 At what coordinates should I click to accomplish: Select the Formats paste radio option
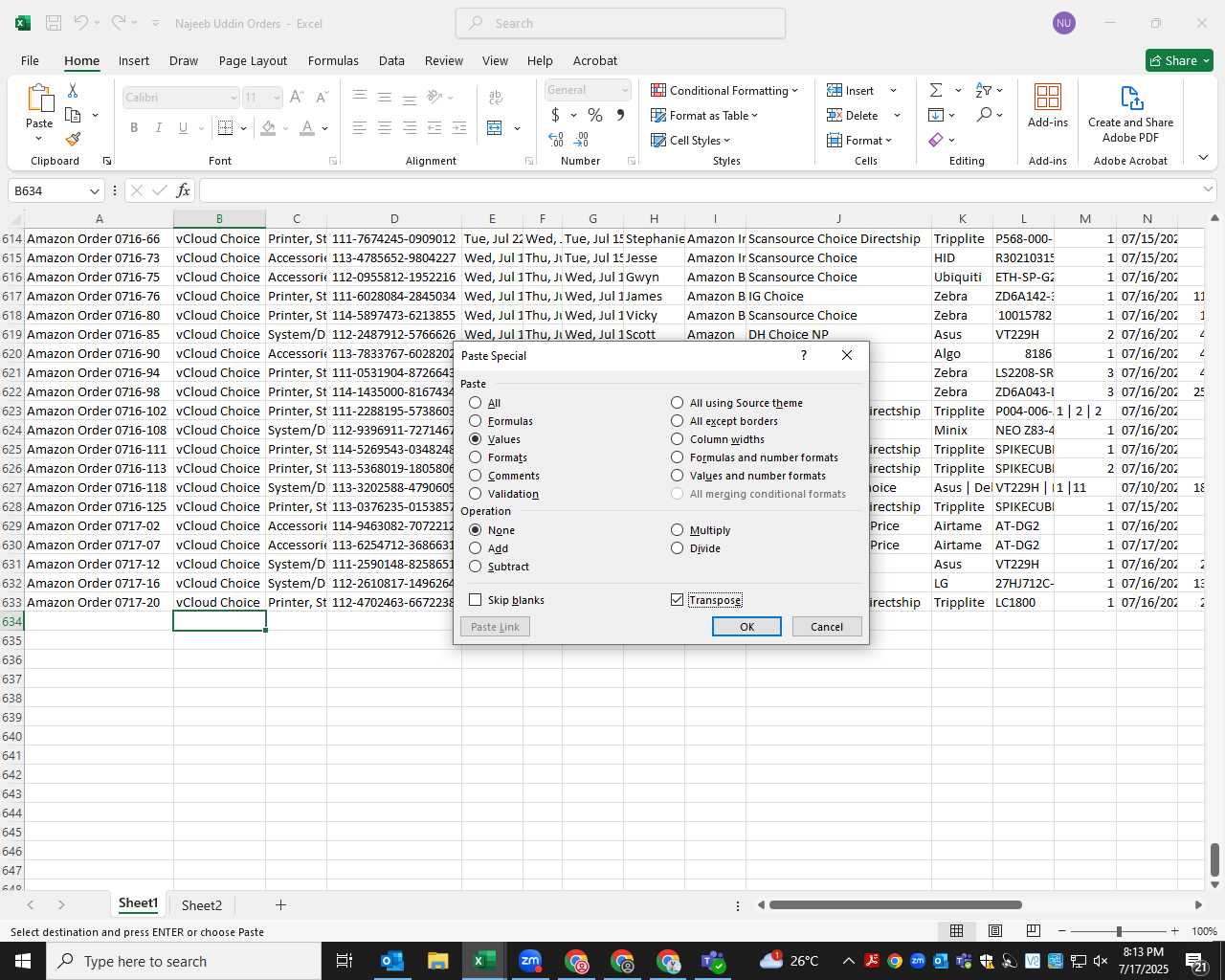pos(476,457)
